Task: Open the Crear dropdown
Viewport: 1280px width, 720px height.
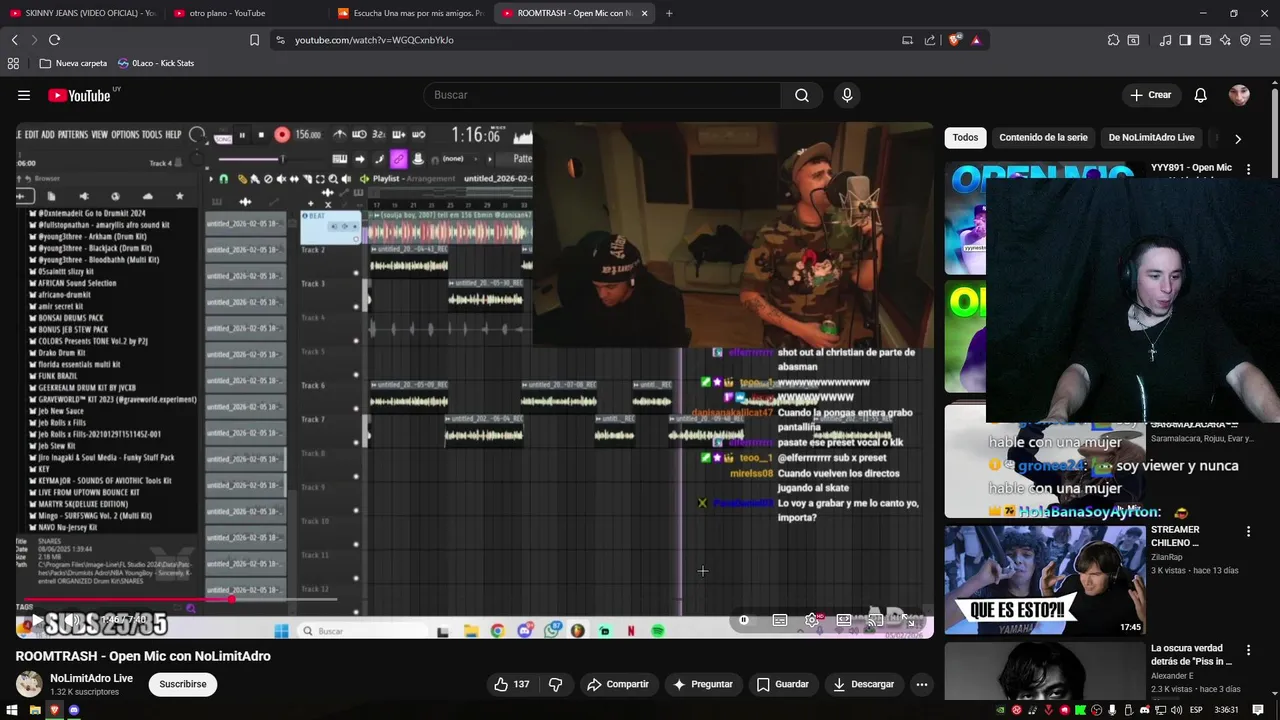Action: pos(1150,95)
